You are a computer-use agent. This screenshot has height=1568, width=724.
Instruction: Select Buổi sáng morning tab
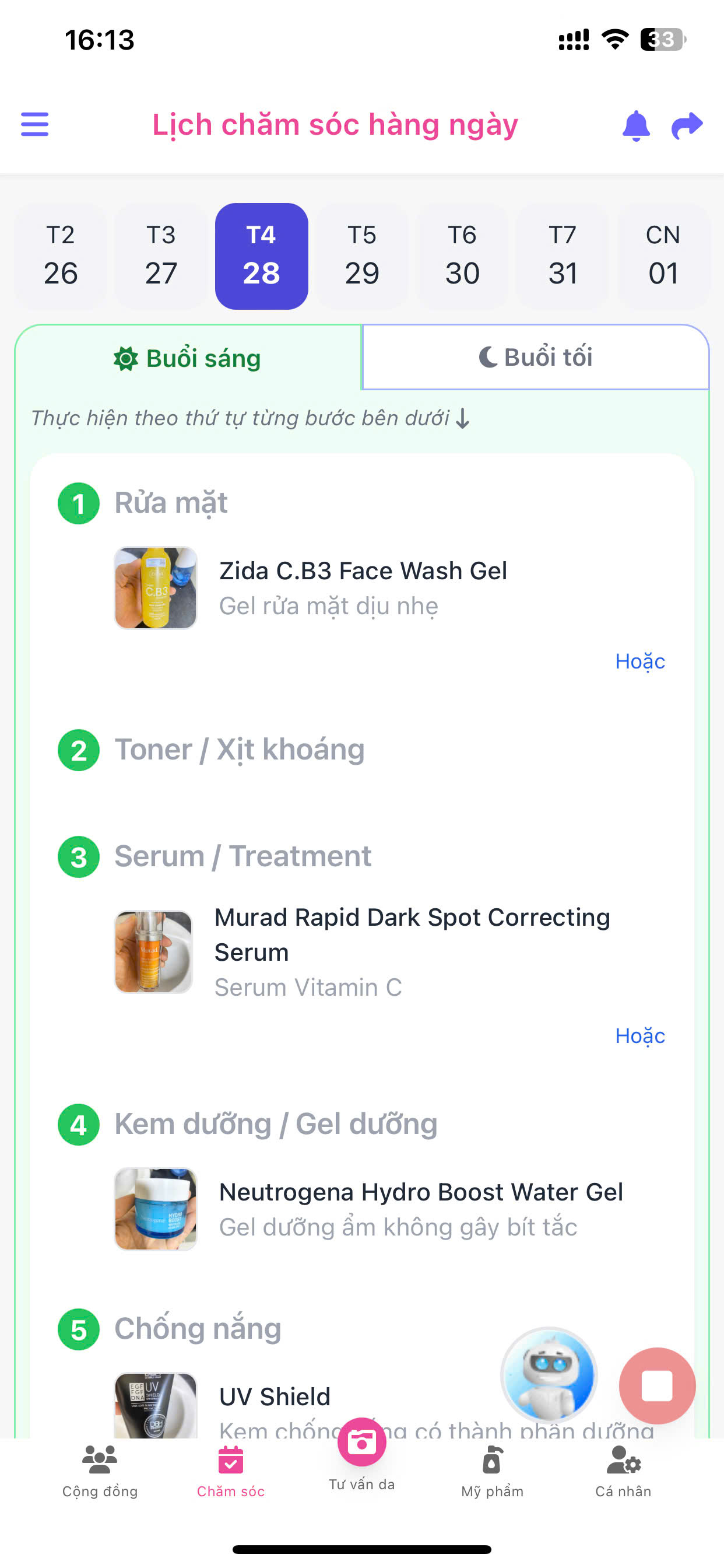click(188, 358)
